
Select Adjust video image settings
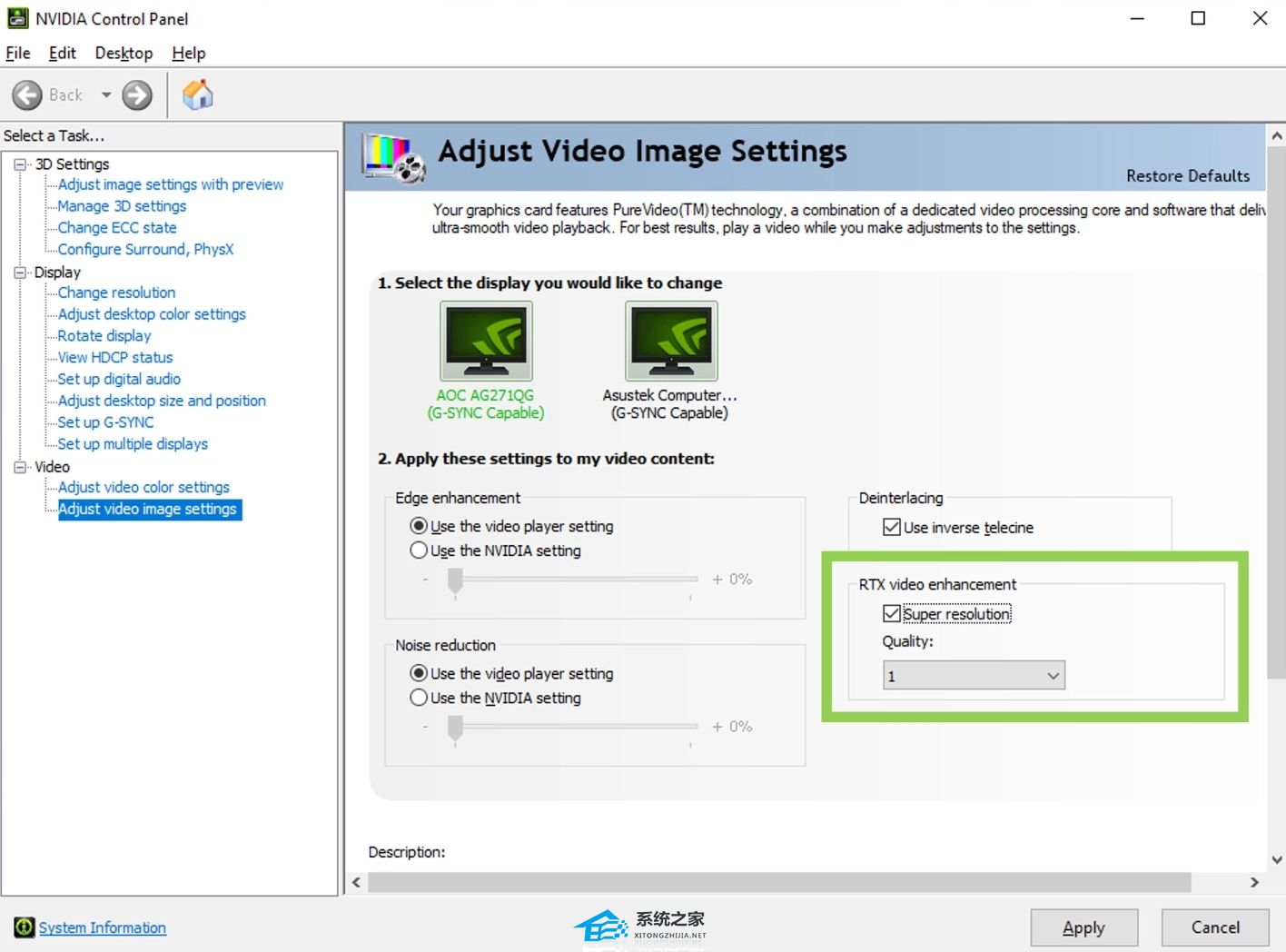coord(150,510)
